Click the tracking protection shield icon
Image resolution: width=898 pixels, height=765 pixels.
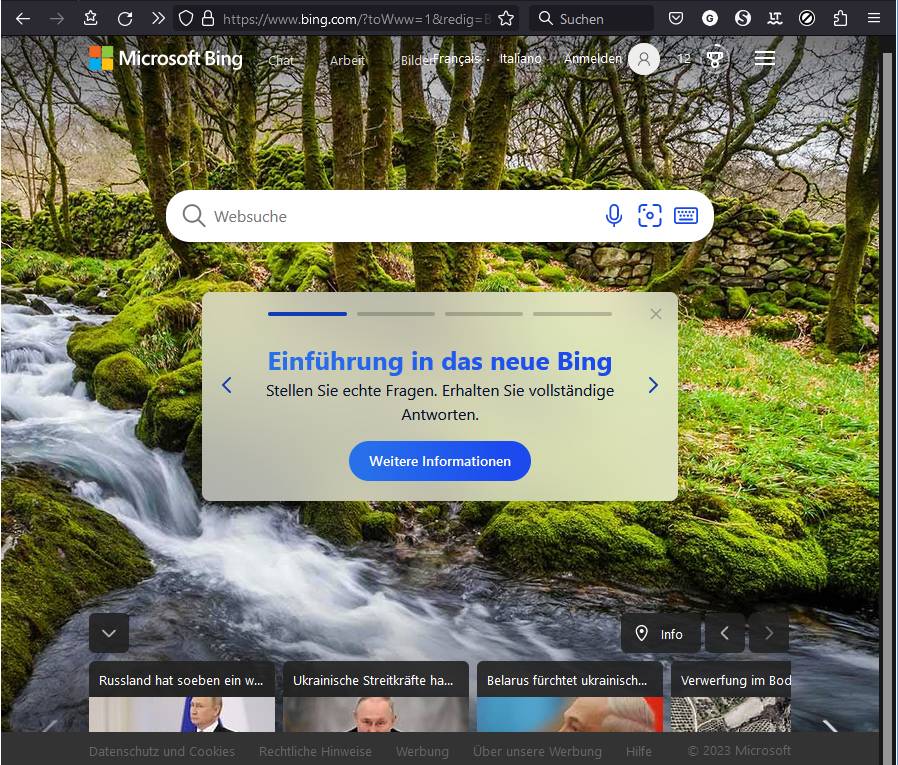pyautogui.click(x=184, y=17)
